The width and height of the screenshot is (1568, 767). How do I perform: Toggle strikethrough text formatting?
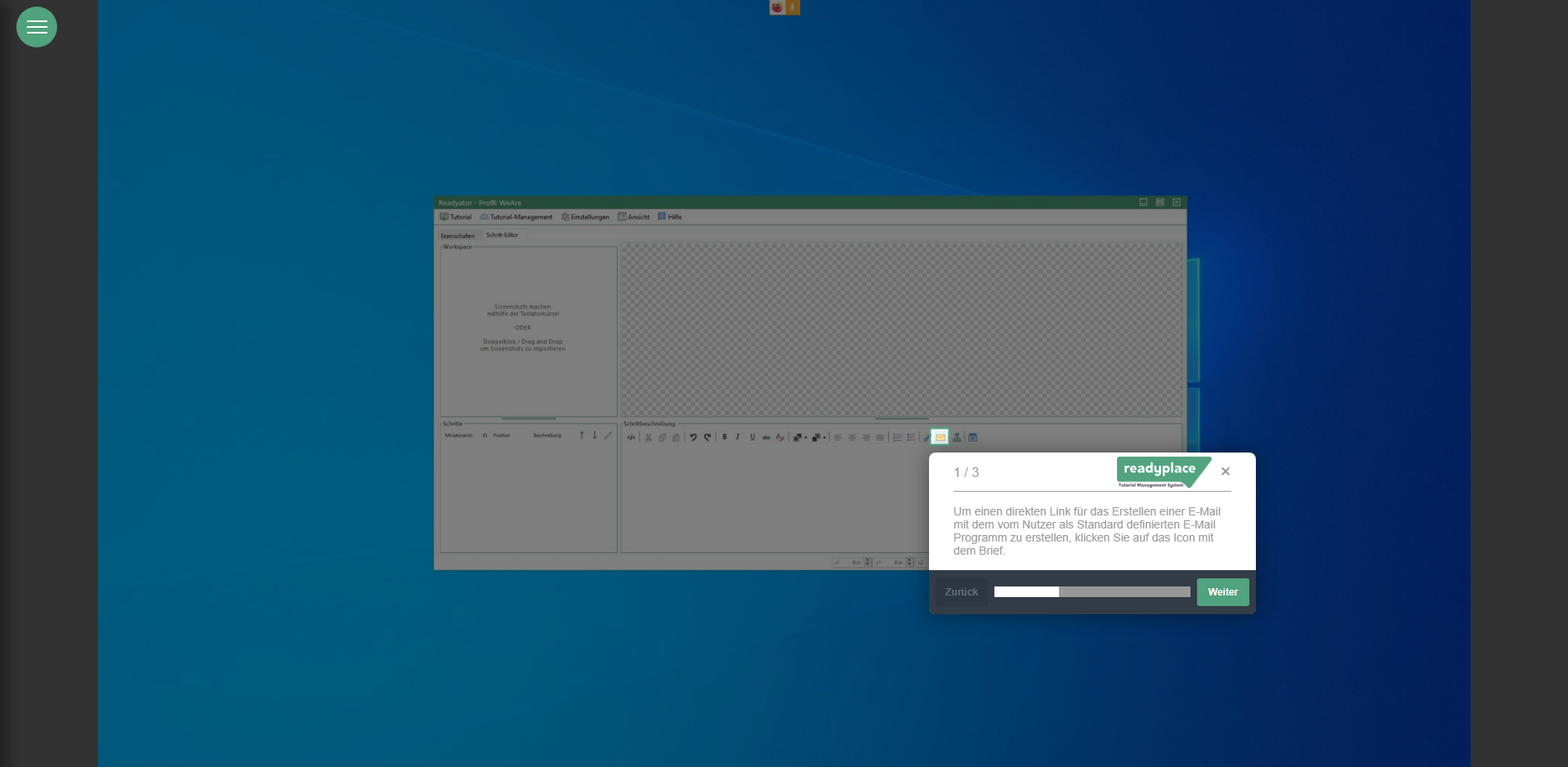[766, 437]
